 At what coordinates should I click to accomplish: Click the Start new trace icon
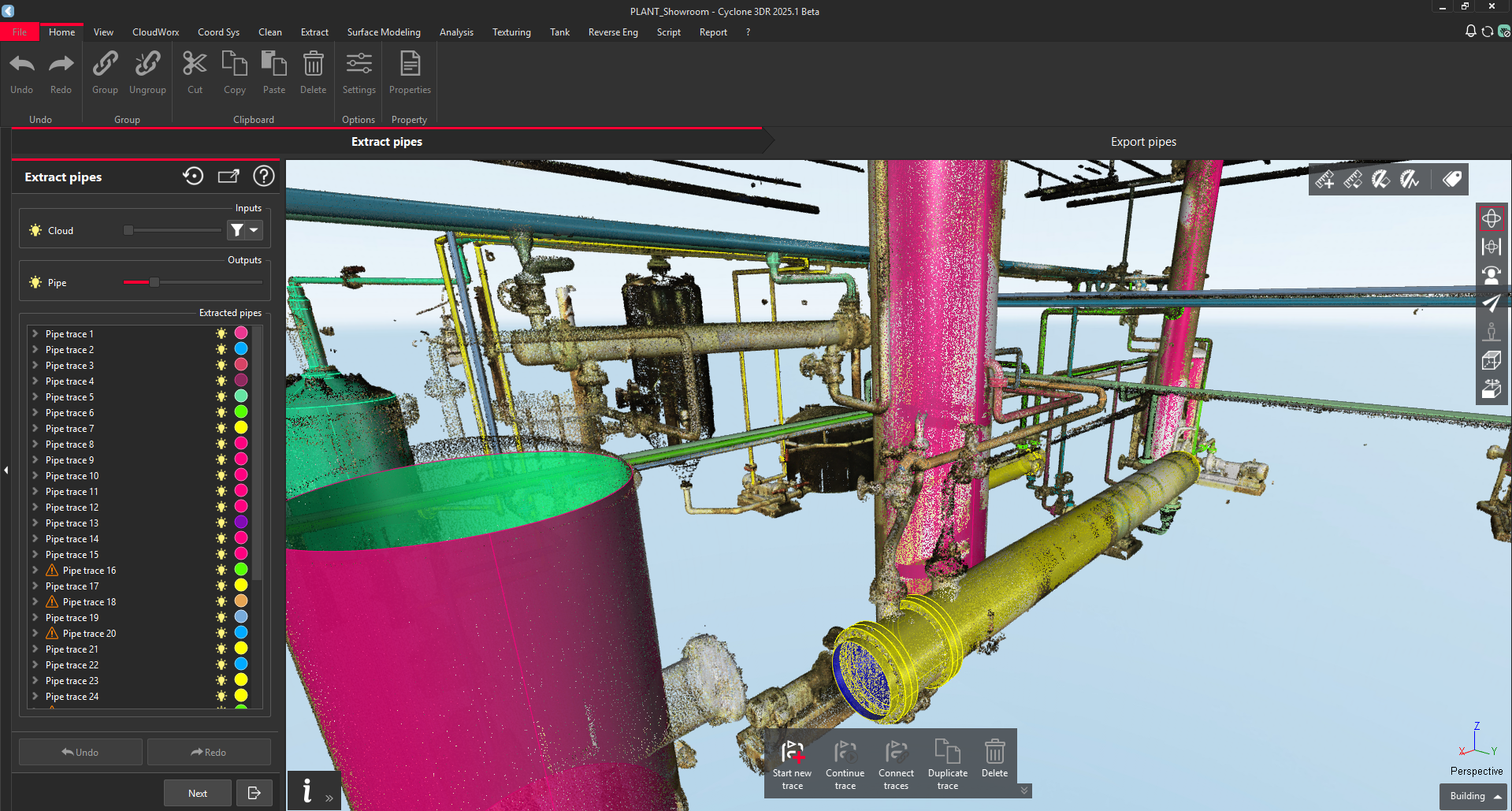tap(792, 753)
